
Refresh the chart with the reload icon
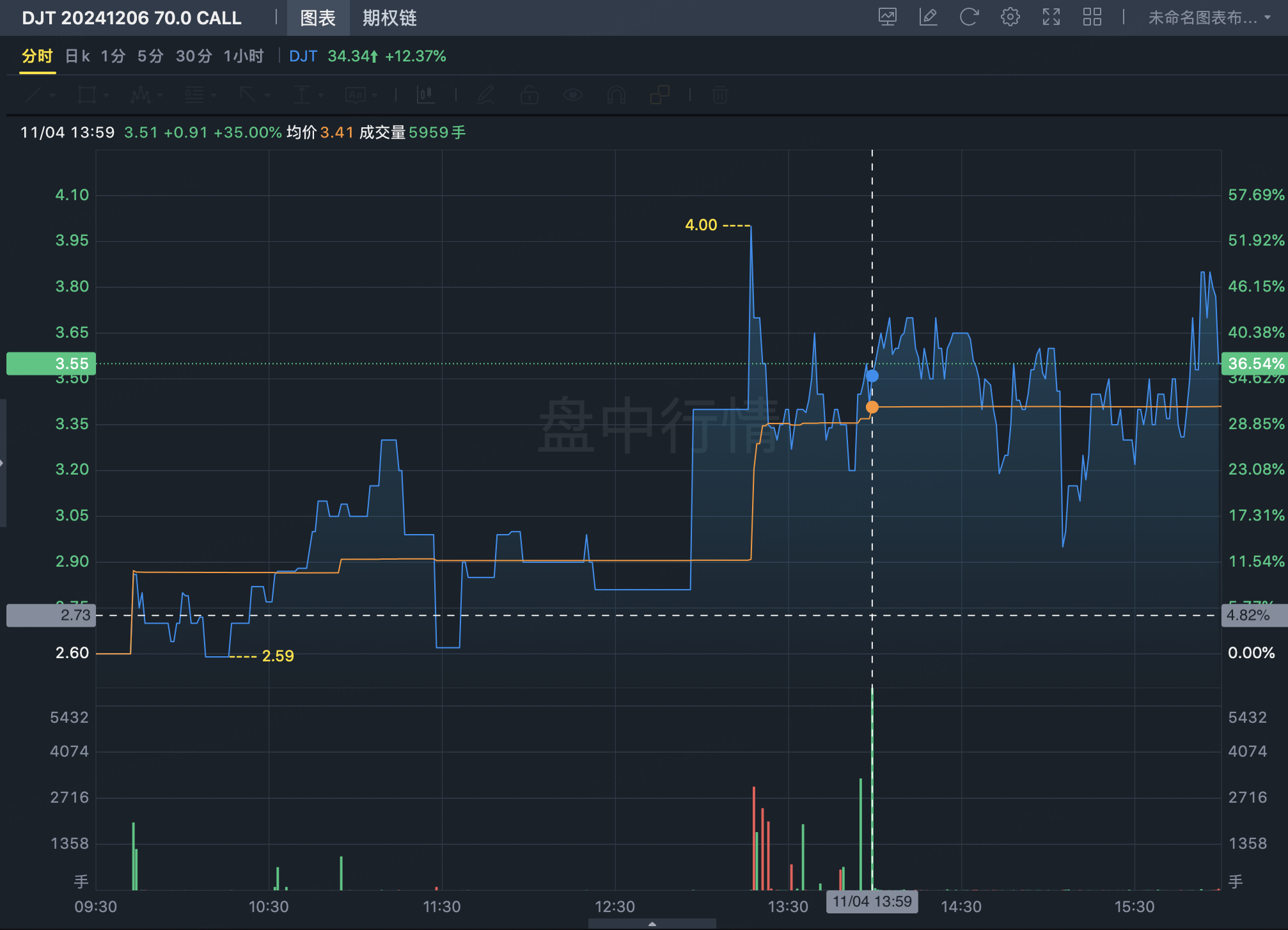(969, 17)
